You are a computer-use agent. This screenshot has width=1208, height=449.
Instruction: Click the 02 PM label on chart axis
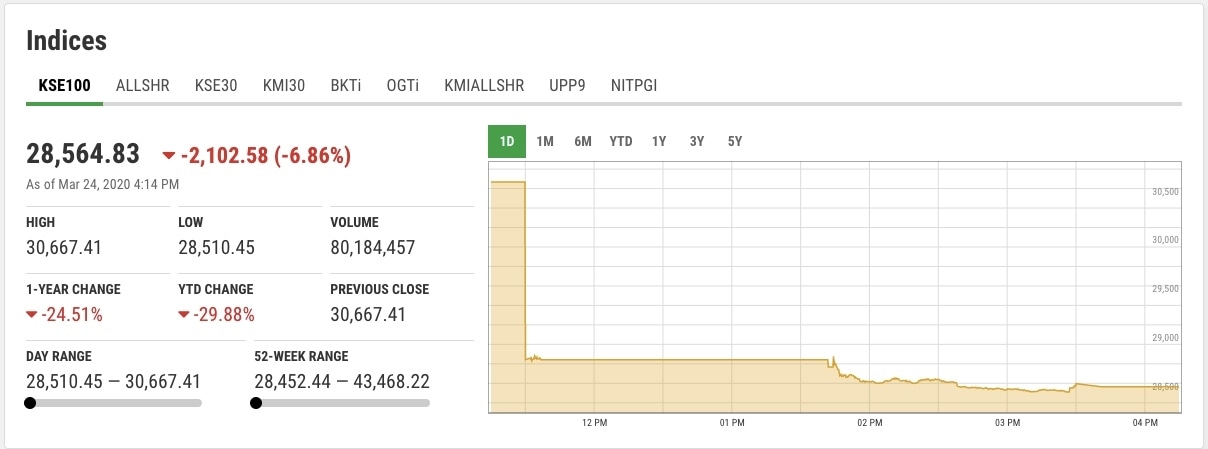coord(870,424)
